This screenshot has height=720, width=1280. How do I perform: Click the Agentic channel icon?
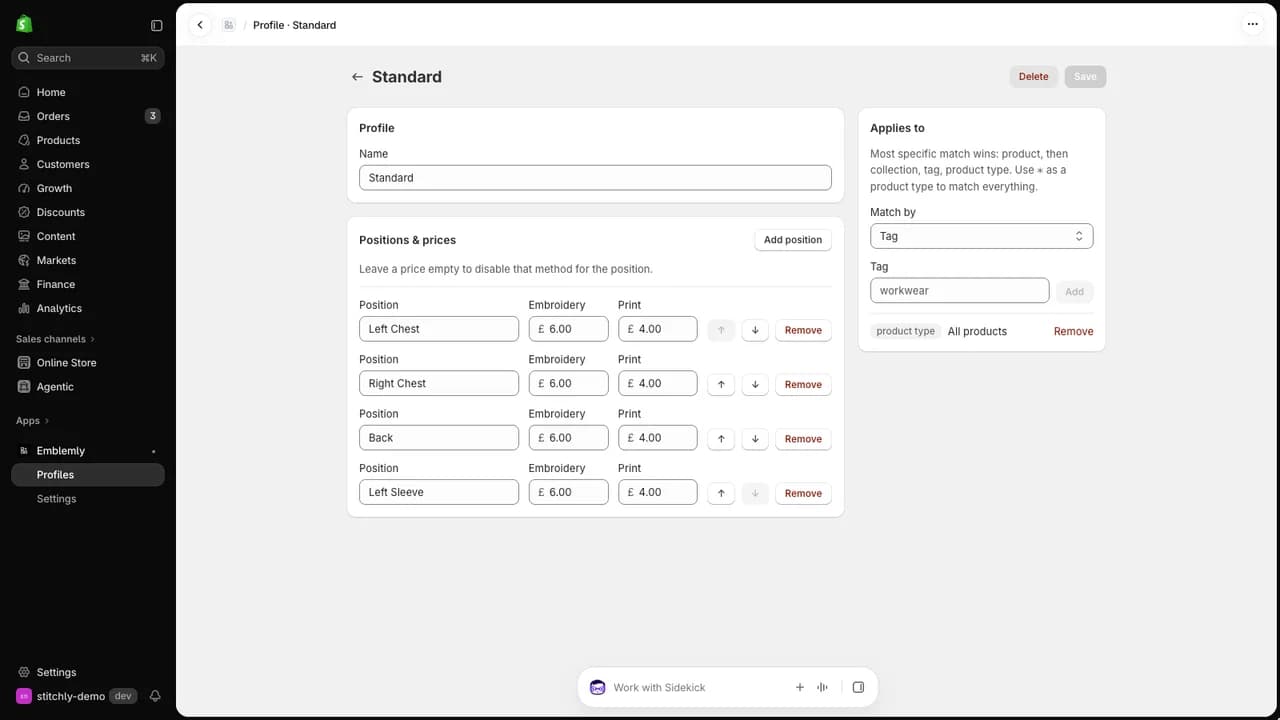pos(25,386)
